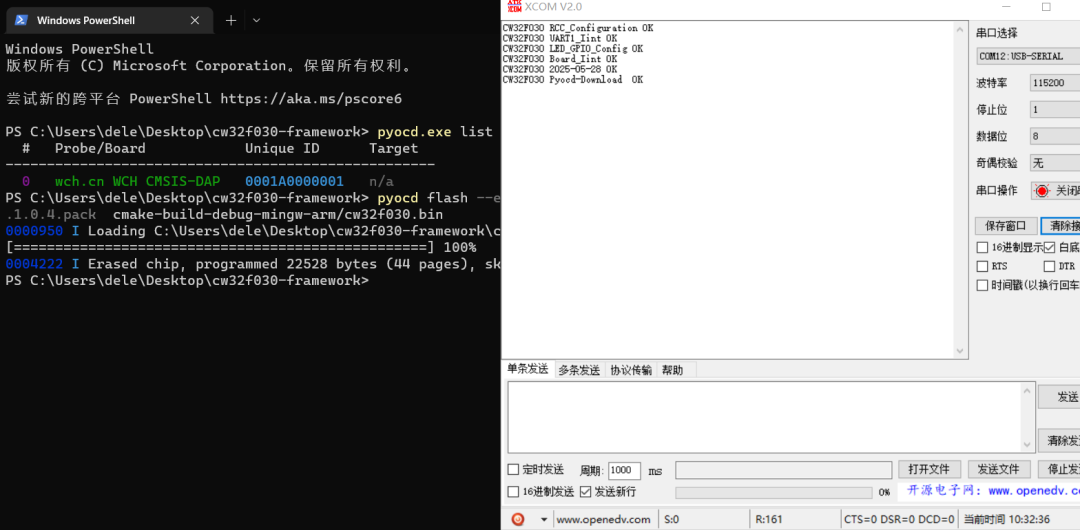Click the https://aka.ms/pscore6 link in PowerShell
The width and height of the screenshot is (1080, 530).
coord(311,99)
